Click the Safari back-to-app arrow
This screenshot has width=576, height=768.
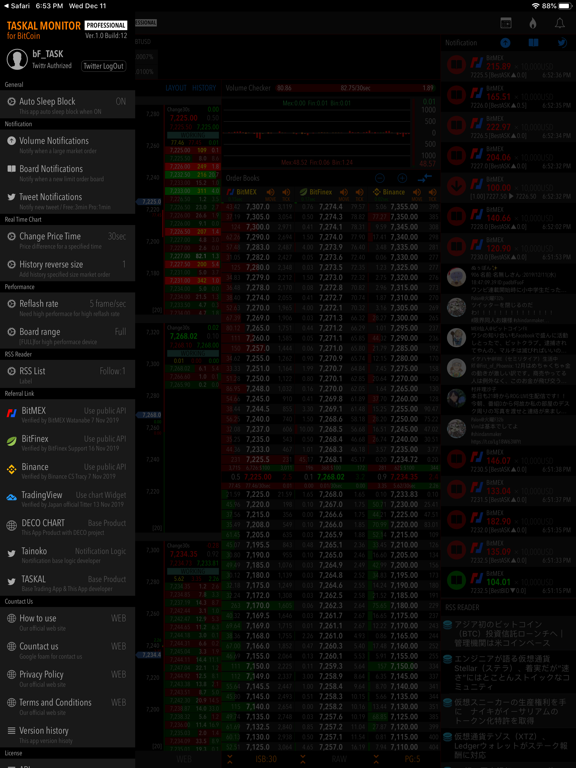coord(6,6)
